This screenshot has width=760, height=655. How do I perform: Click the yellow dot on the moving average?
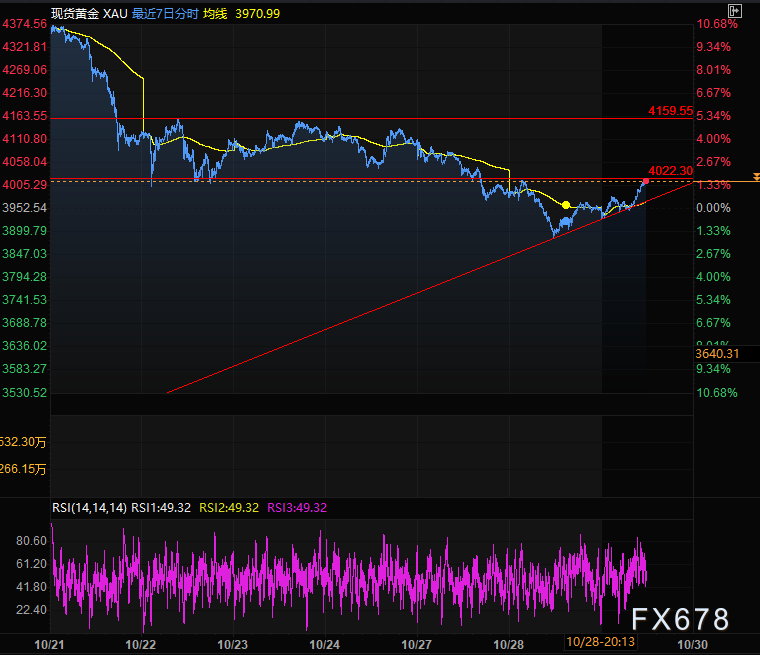566,205
